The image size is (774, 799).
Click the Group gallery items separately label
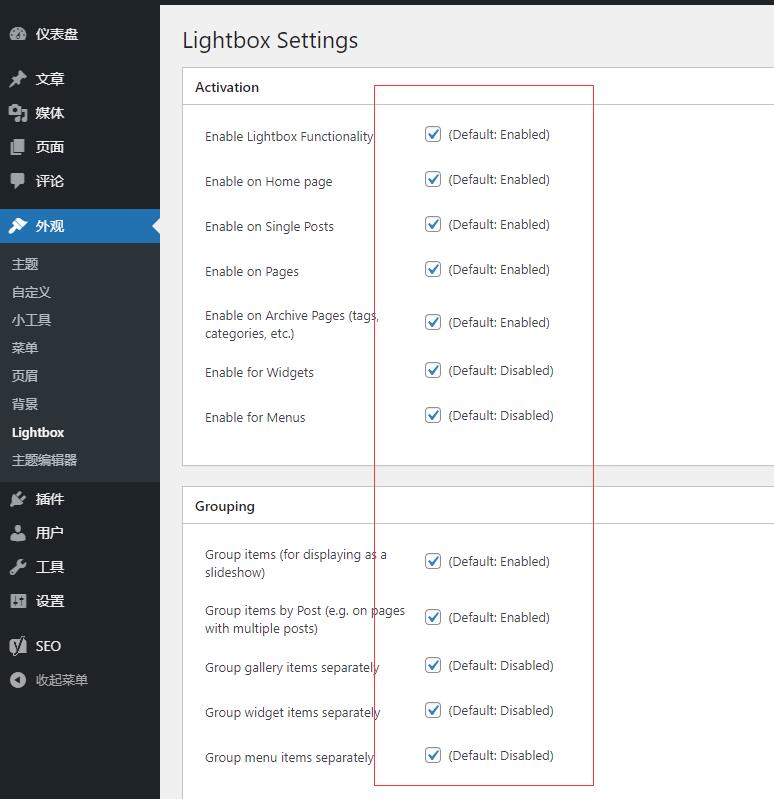click(x=292, y=668)
